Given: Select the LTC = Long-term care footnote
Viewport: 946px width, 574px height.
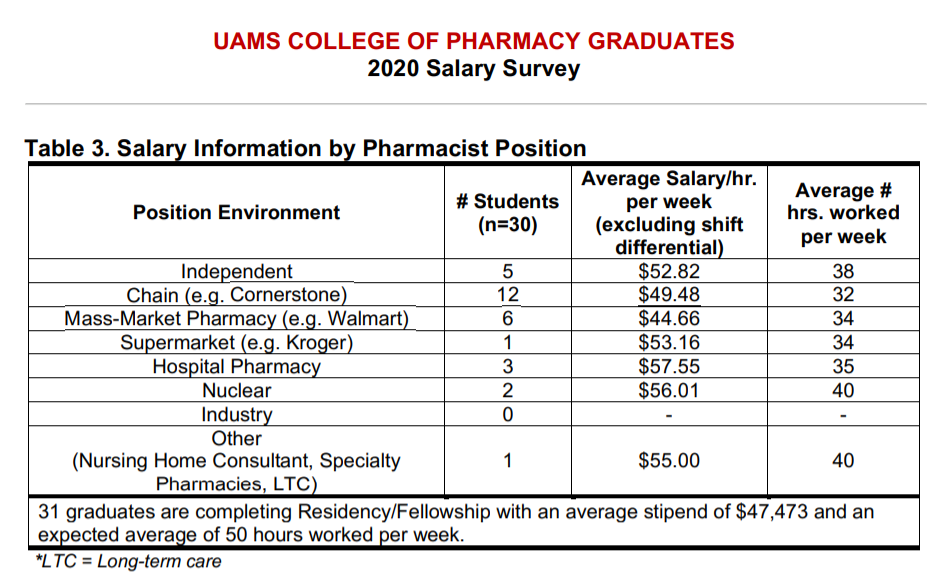Looking at the screenshot, I should 129,561.
